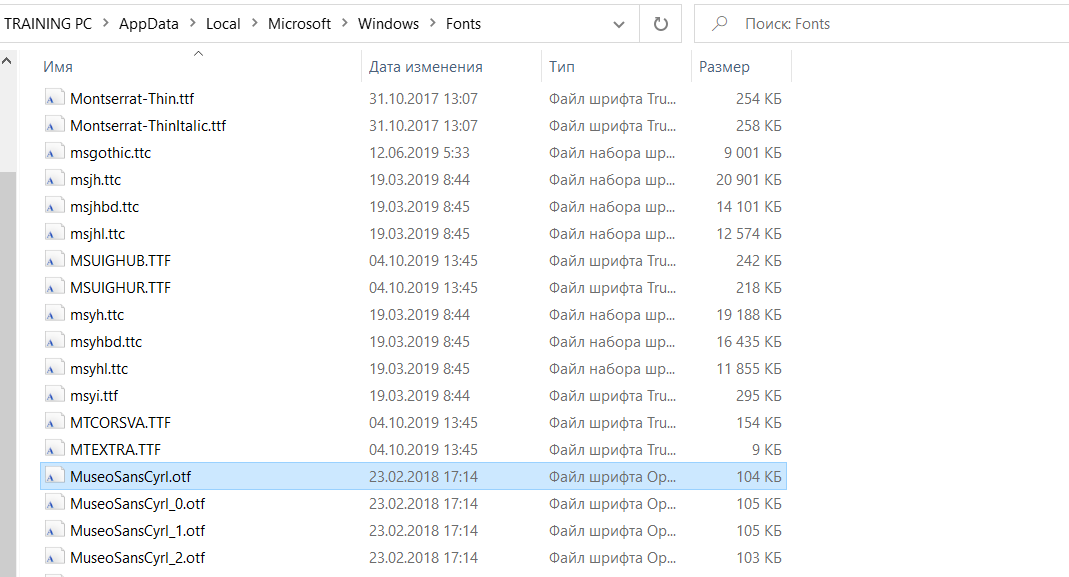
Task: Click the MuseoSansCyrl.otf file icon
Action: coord(55,477)
